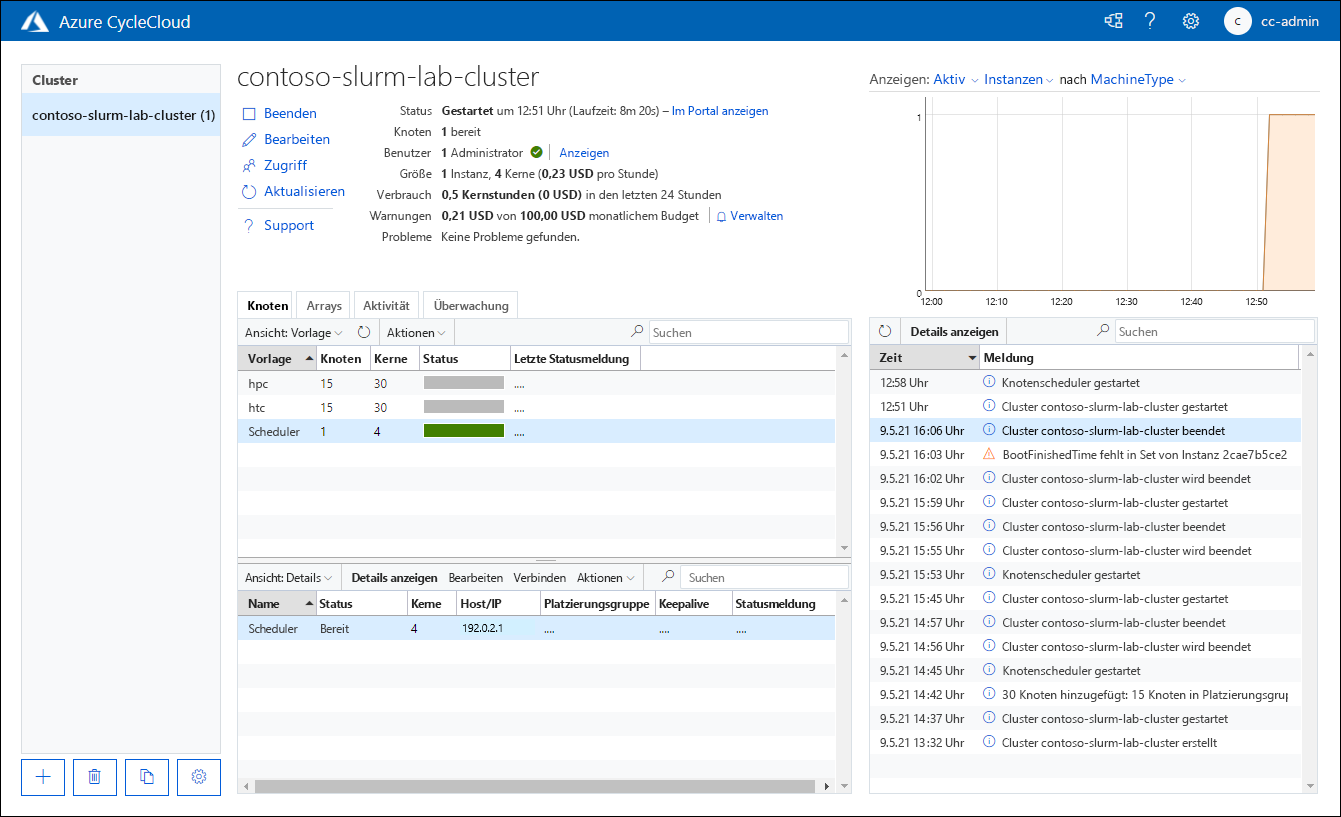1341x817 pixels.
Task: Open the Im Portal anzeigen link
Action: [719, 111]
